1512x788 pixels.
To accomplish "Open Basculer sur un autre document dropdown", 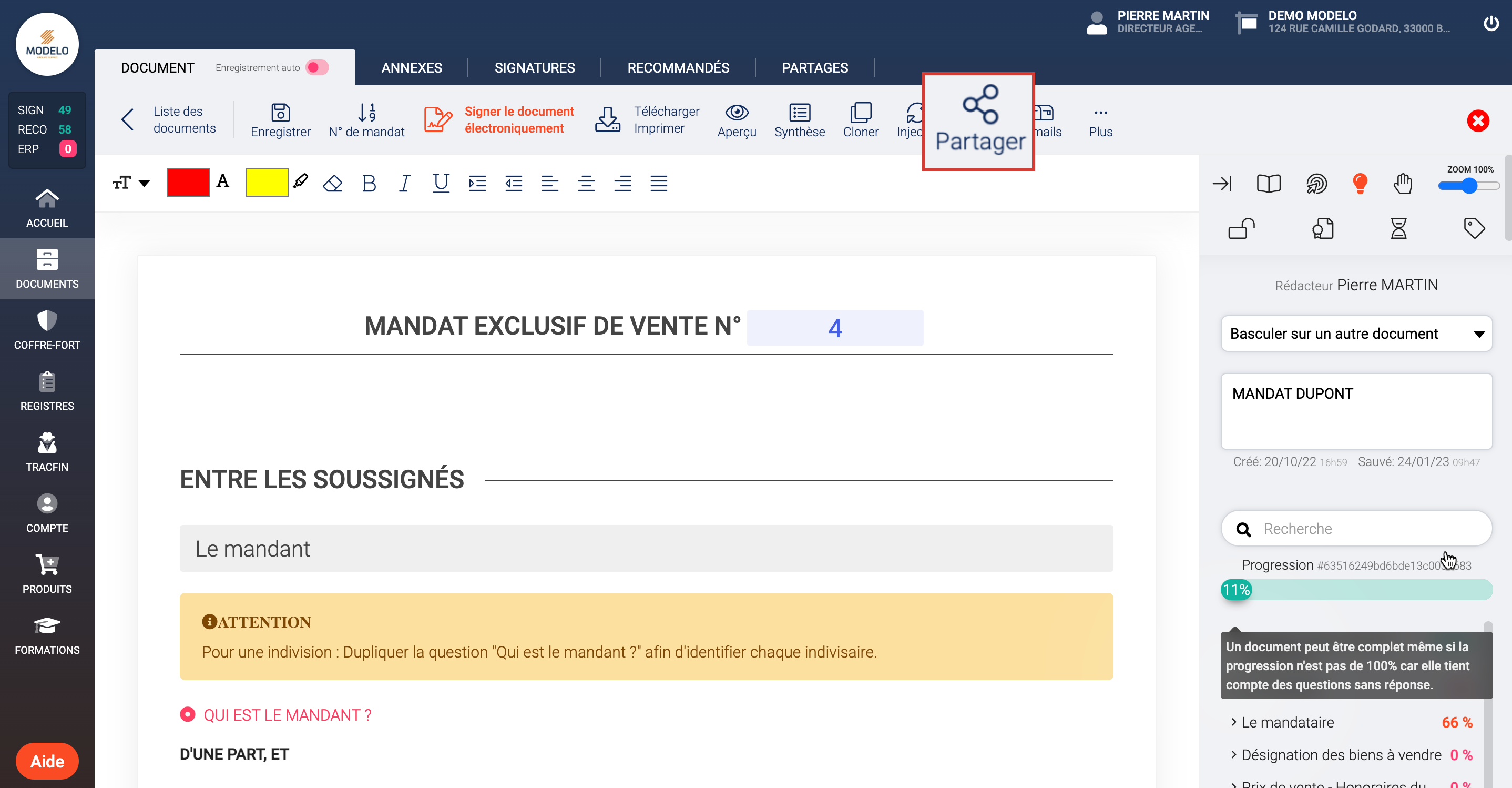I will pyautogui.click(x=1356, y=334).
